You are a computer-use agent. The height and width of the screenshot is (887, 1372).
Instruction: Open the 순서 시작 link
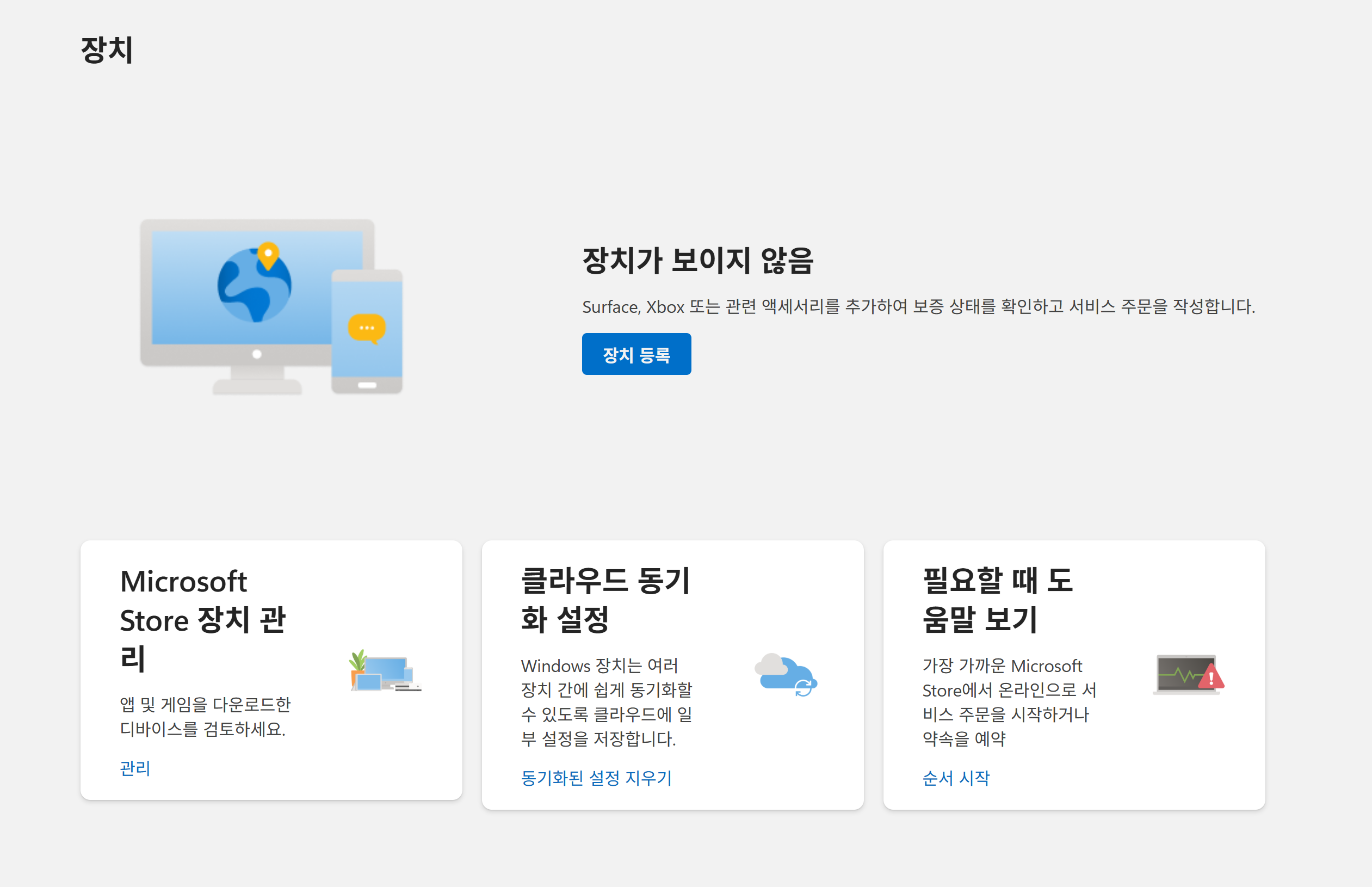pos(956,778)
